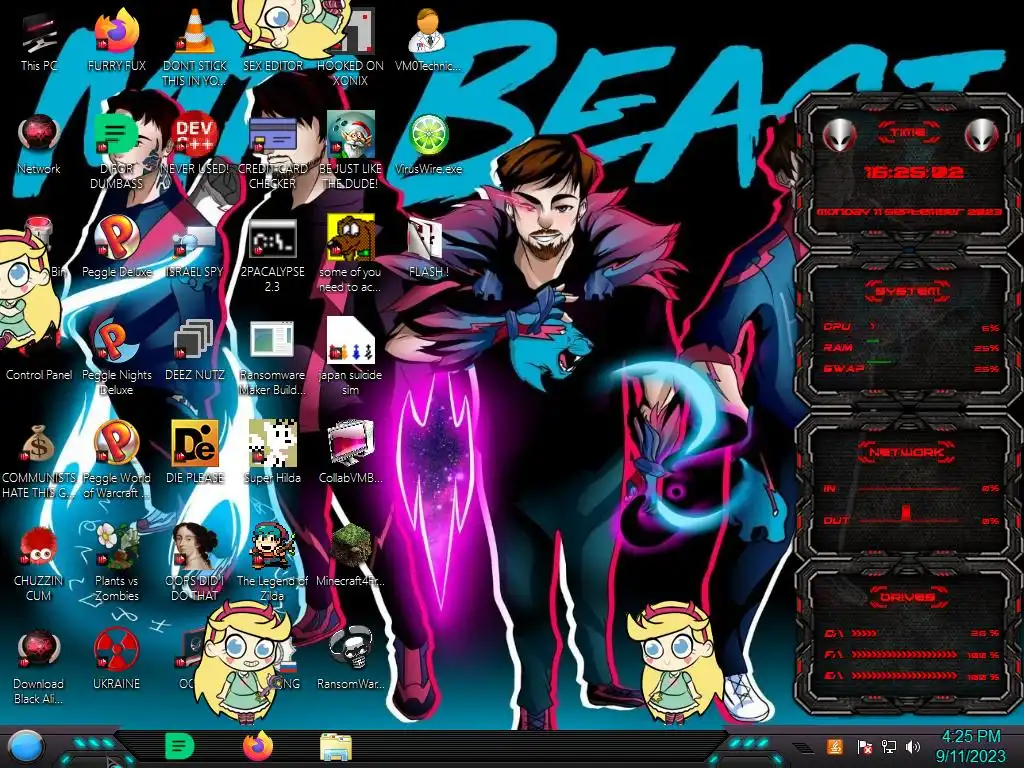Open the Ransomware Maker Build... icon
Screen dimensions: 1024x768
click(272, 358)
